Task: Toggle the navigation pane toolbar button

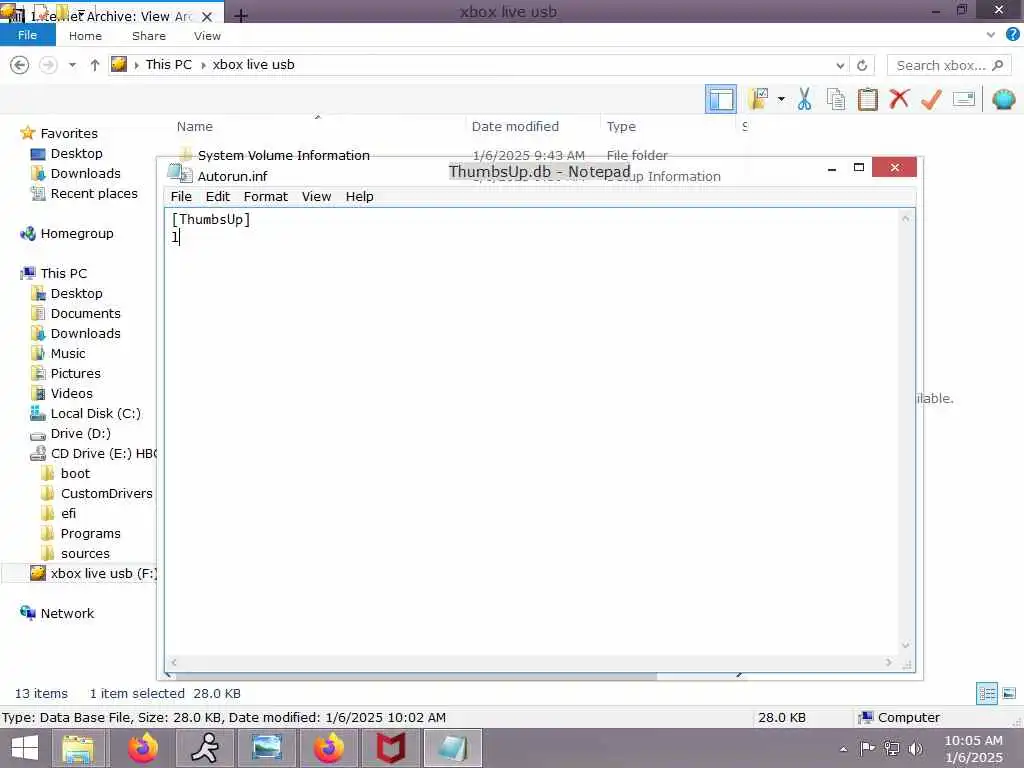Action: (720, 99)
